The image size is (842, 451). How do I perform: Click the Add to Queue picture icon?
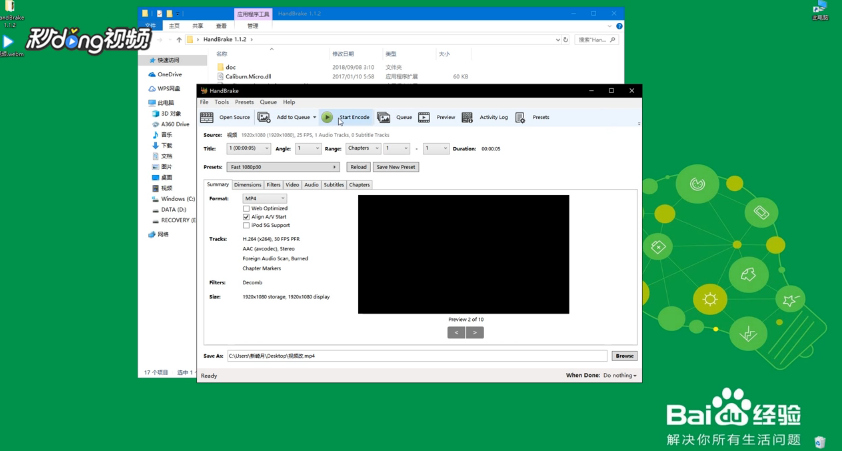click(x=264, y=117)
